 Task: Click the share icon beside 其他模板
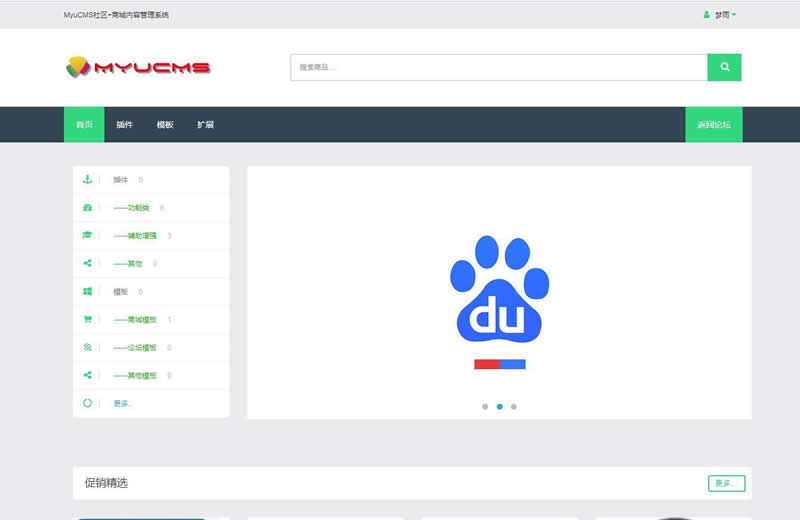tap(87, 375)
